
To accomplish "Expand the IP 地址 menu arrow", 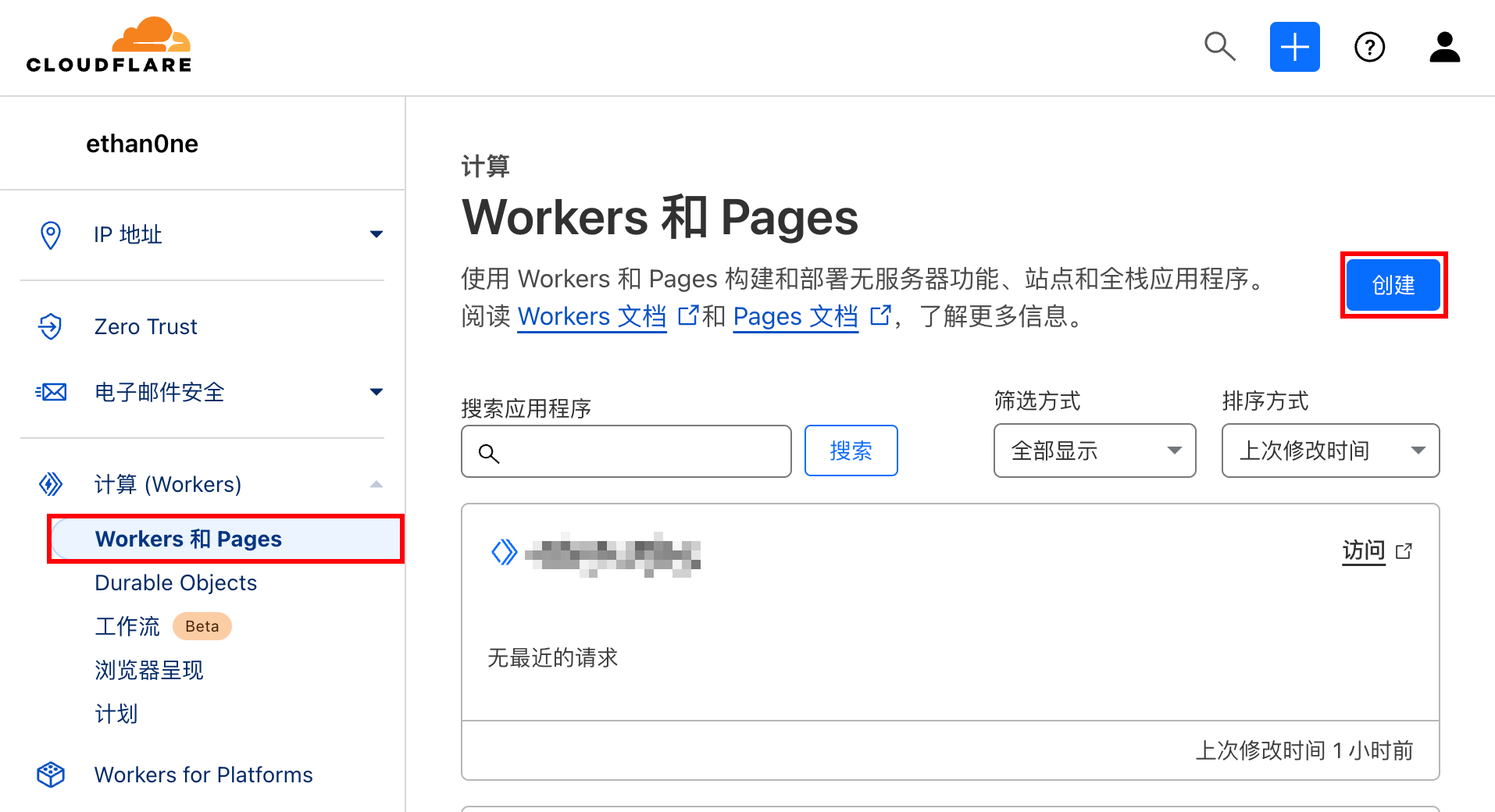I will [x=376, y=234].
